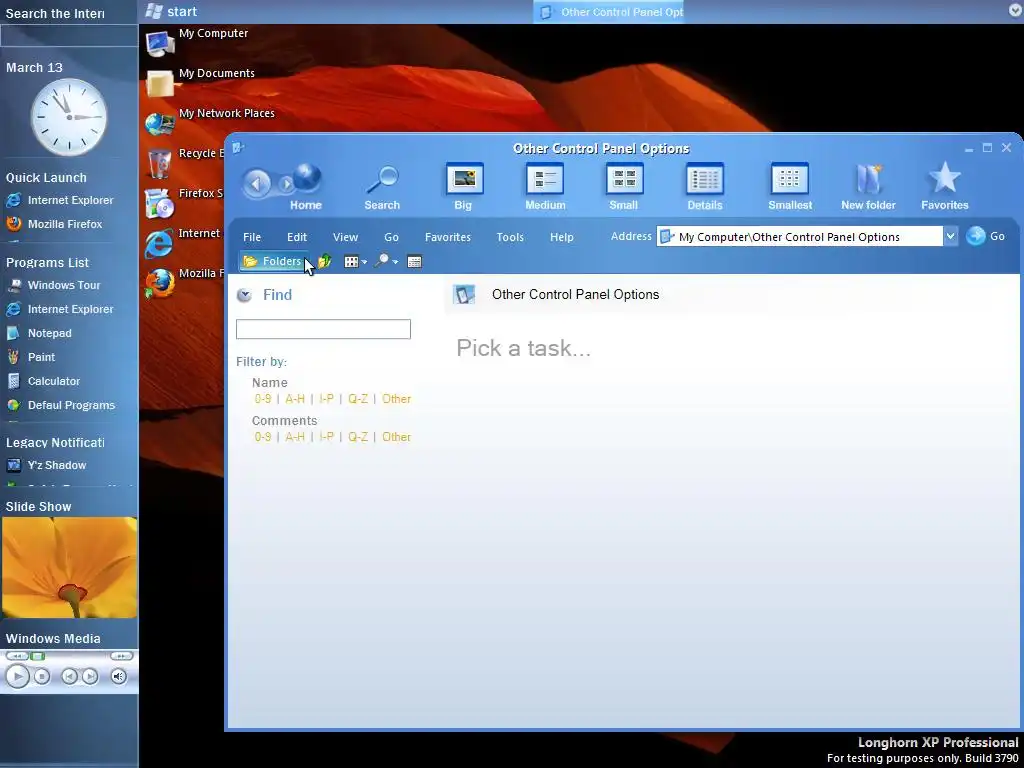The width and height of the screenshot is (1024, 768).
Task: Filter Name by A-H
Action: (295, 399)
